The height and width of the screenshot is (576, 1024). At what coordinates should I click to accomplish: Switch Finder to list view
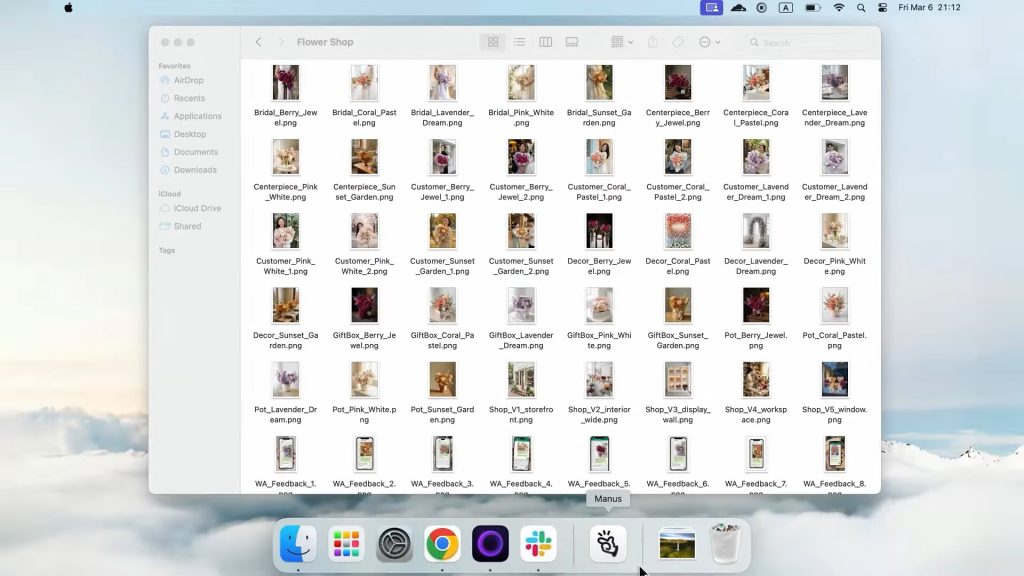tap(519, 42)
